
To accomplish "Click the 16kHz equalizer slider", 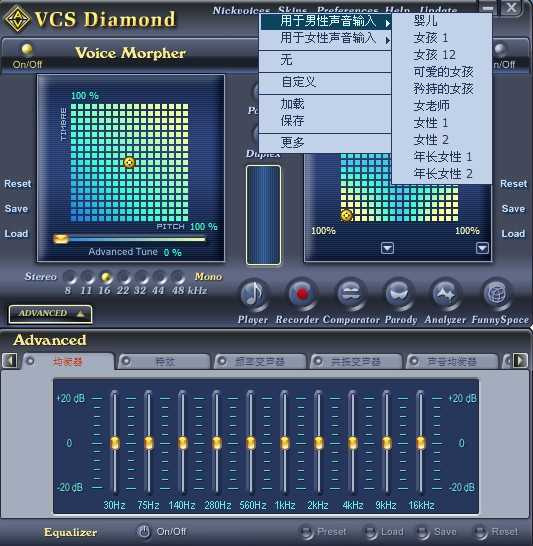I will click(x=421, y=443).
